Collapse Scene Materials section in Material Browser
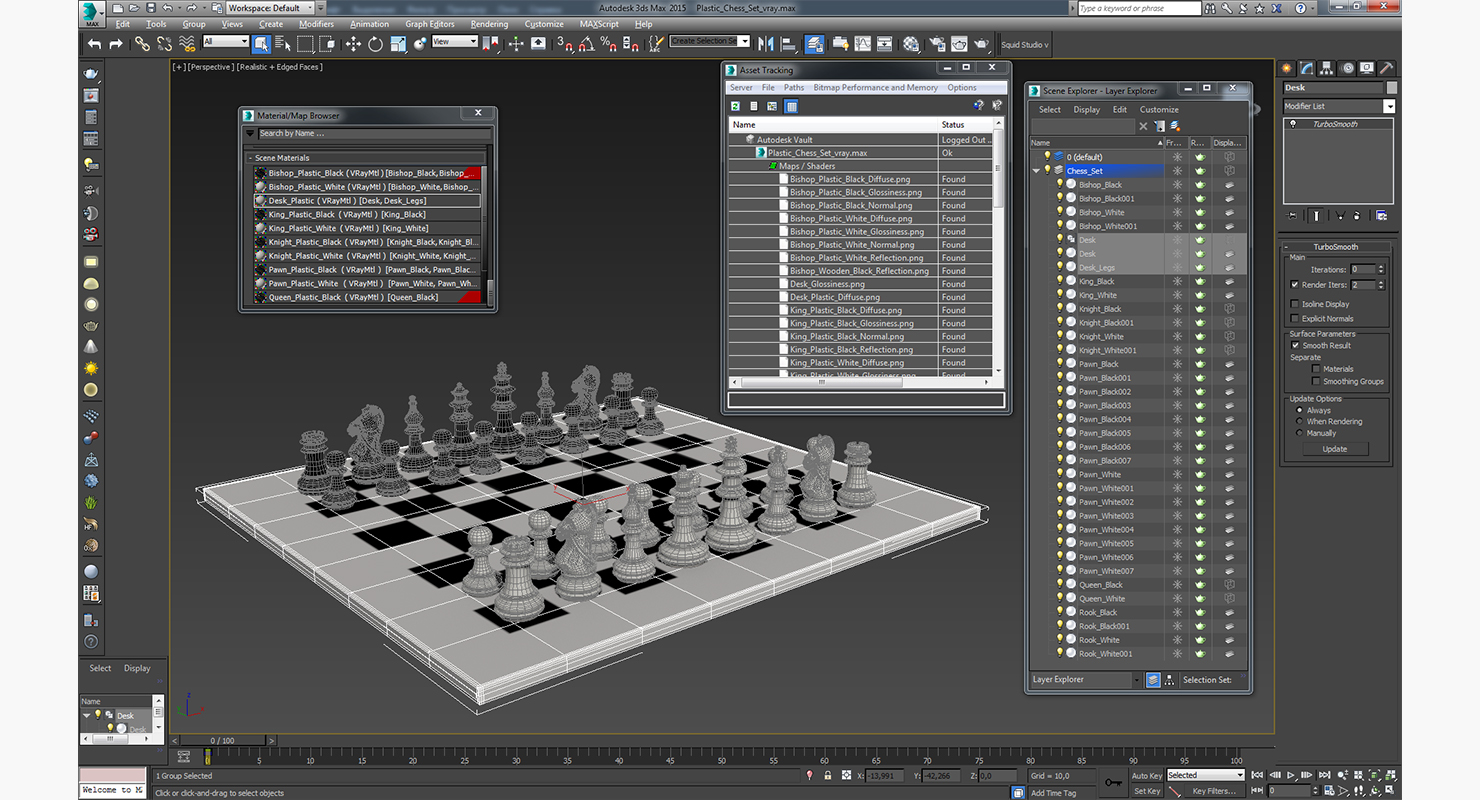This screenshot has height=800, width=1480. point(250,158)
